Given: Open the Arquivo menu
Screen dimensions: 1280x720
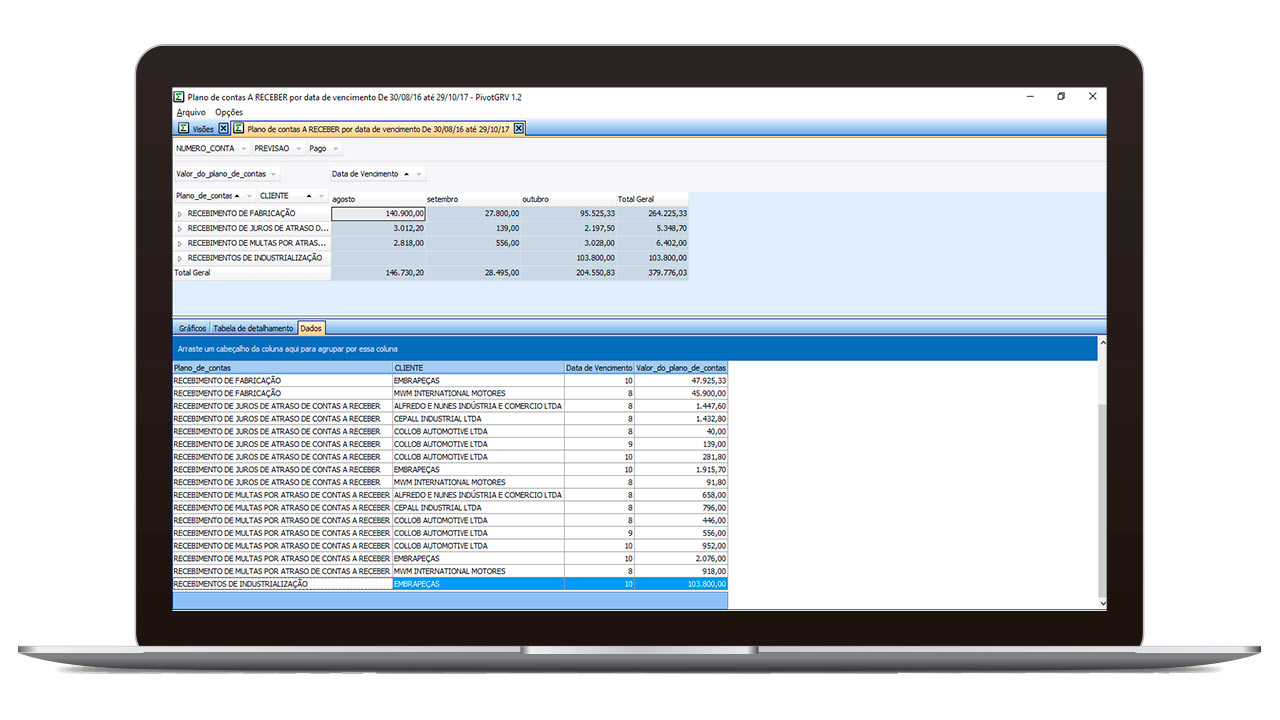Looking at the screenshot, I should coord(191,112).
